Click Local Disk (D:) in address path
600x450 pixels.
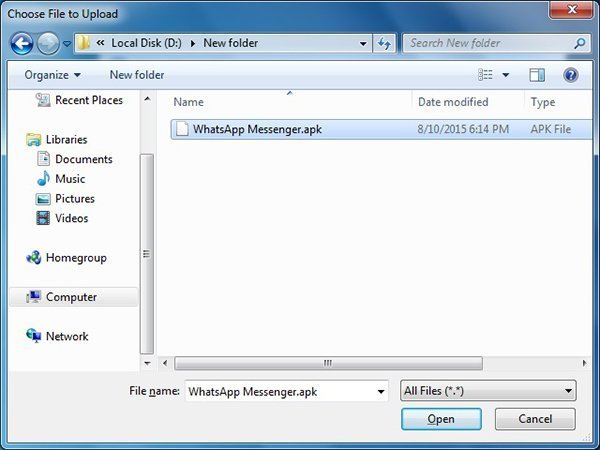click(147, 43)
